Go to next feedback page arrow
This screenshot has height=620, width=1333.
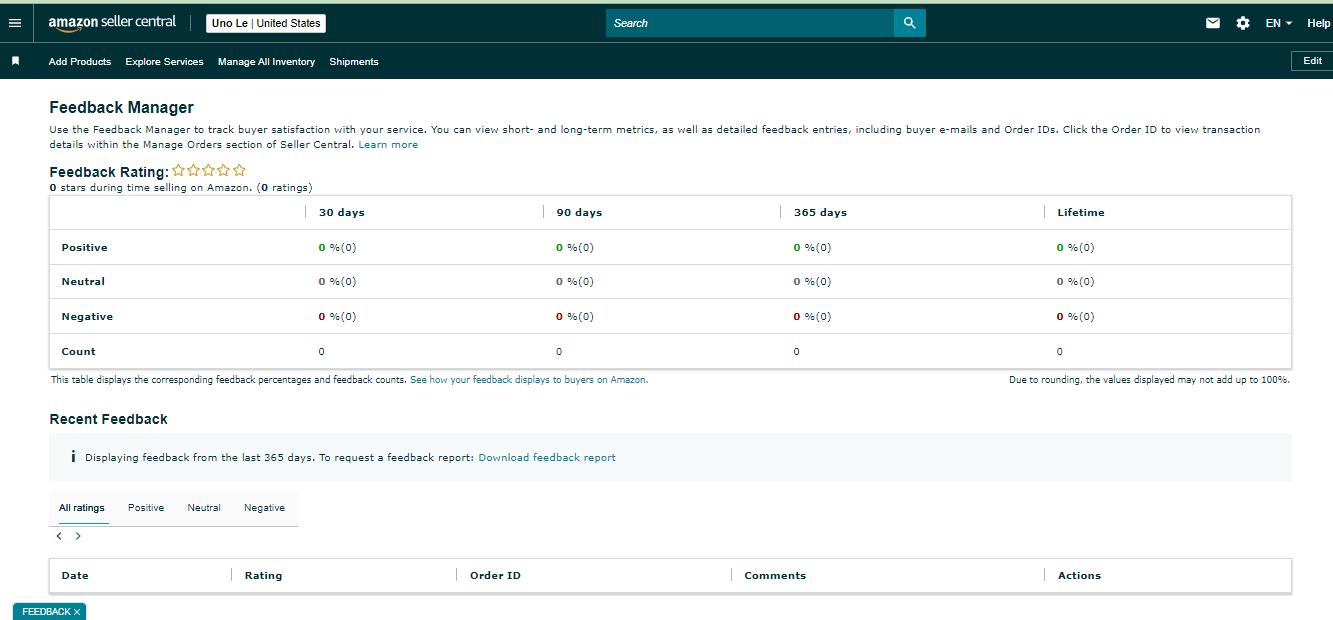tap(78, 536)
